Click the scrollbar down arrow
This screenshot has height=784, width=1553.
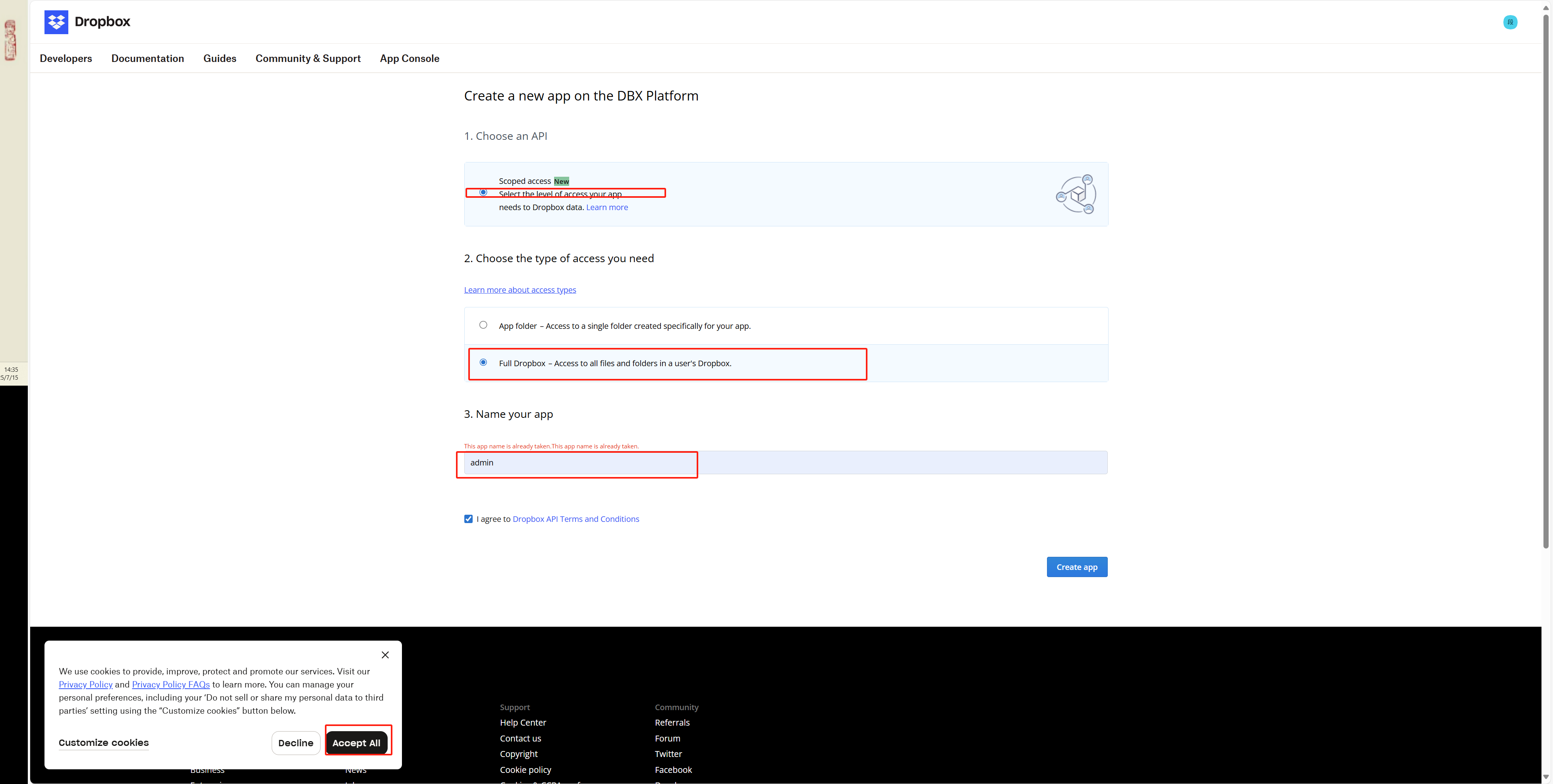[1546, 777]
